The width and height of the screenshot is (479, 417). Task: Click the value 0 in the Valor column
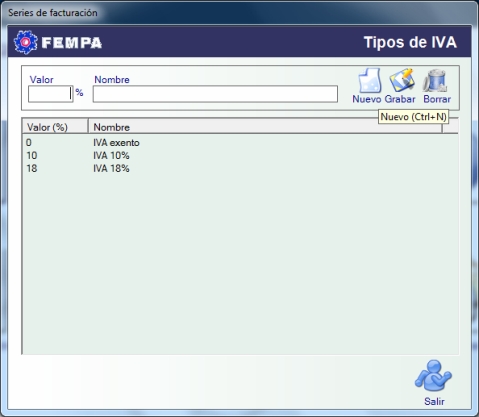(29, 143)
